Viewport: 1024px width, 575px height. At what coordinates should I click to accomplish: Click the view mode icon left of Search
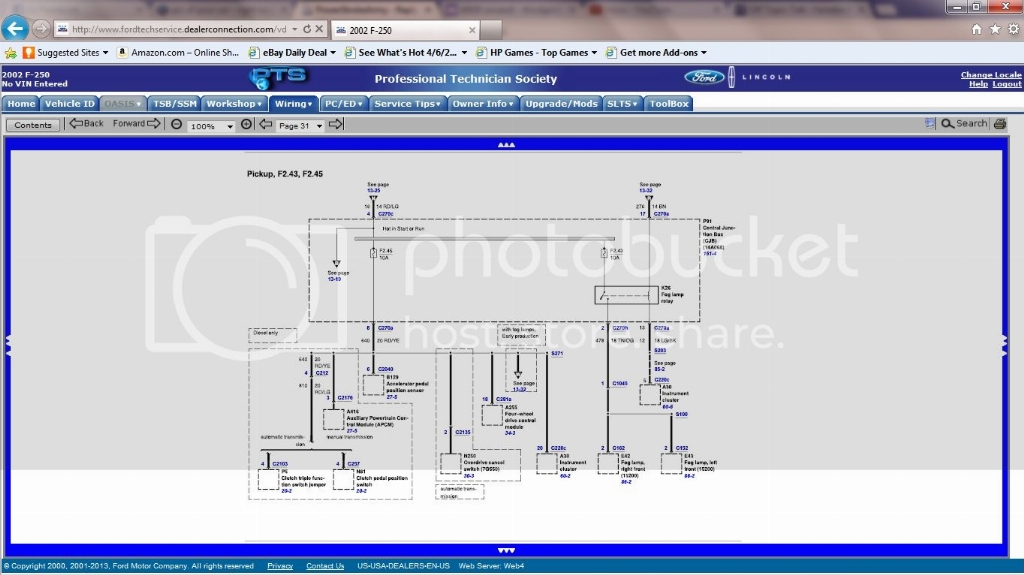tap(930, 123)
